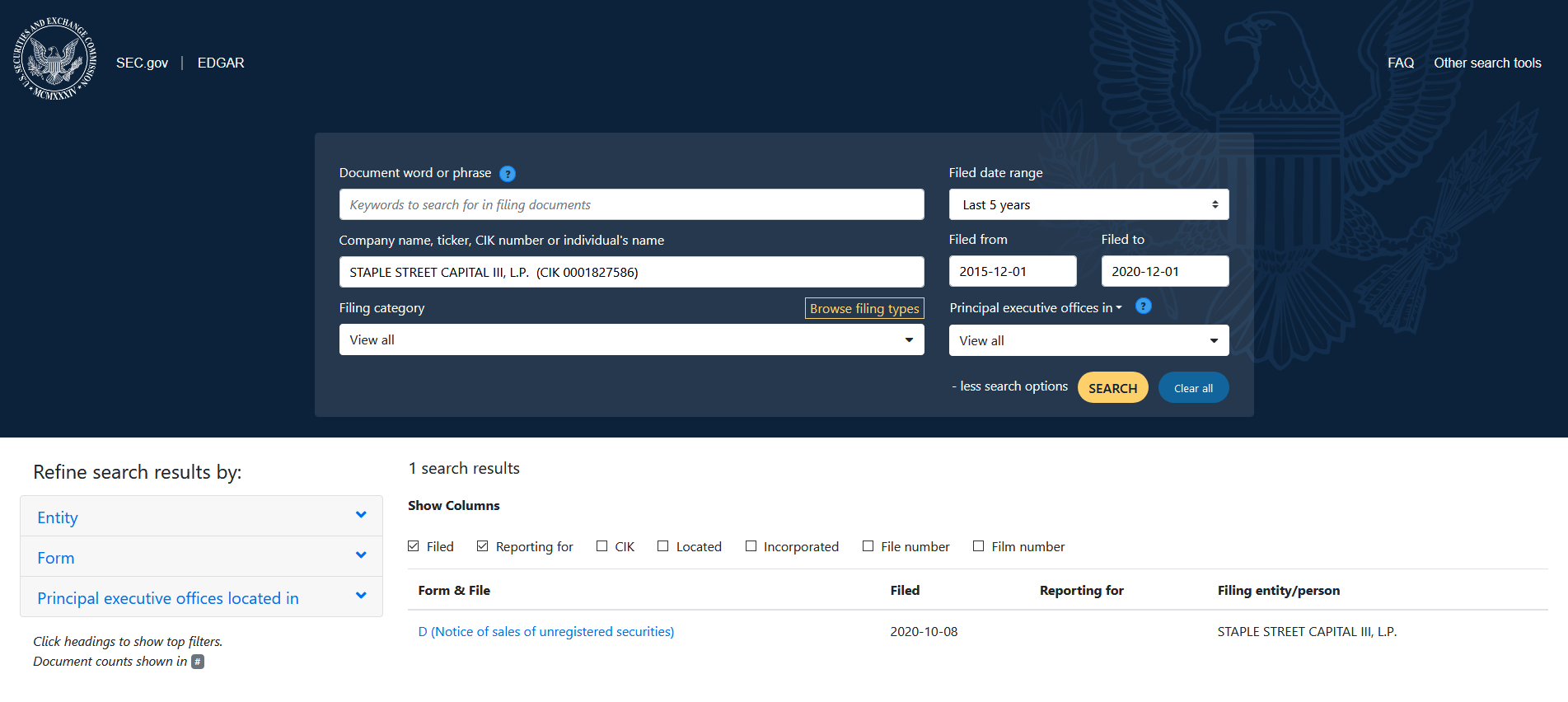Enable the Film number column checkbox
The image size is (1568, 702).
(x=979, y=546)
